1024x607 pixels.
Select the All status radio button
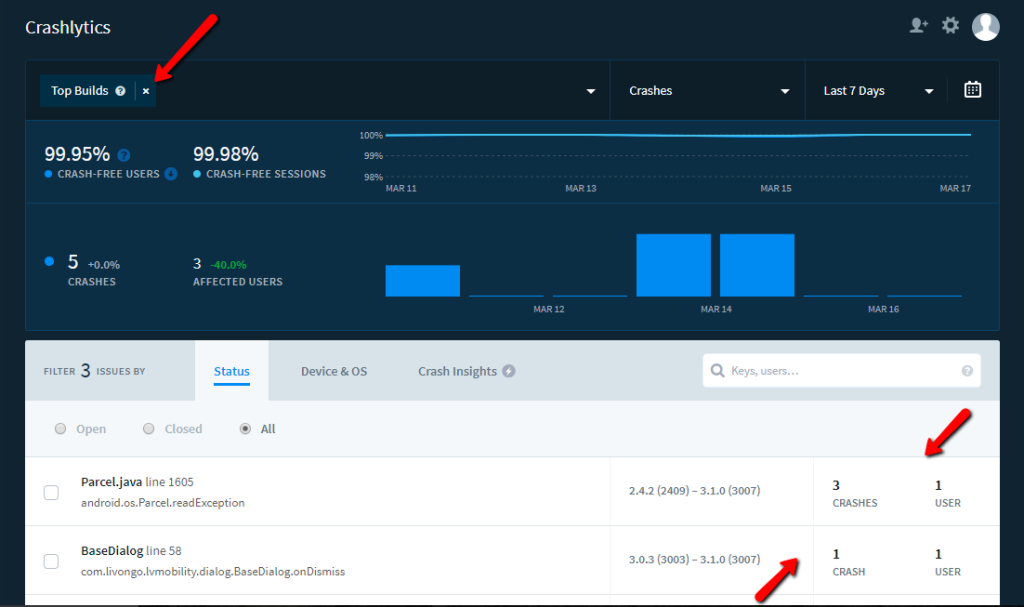[245, 429]
